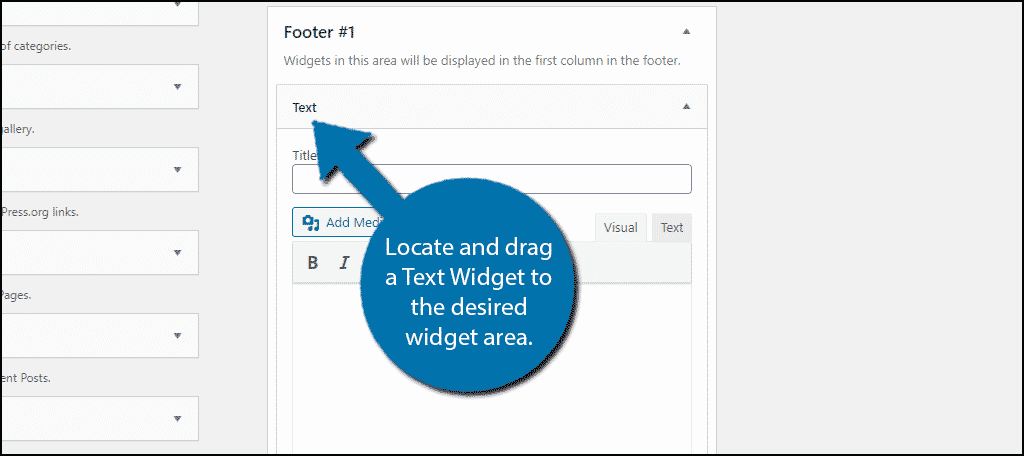Expand the widget arrow just above 'ent Posts.'
1024x456 pixels.
(x=177, y=336)
